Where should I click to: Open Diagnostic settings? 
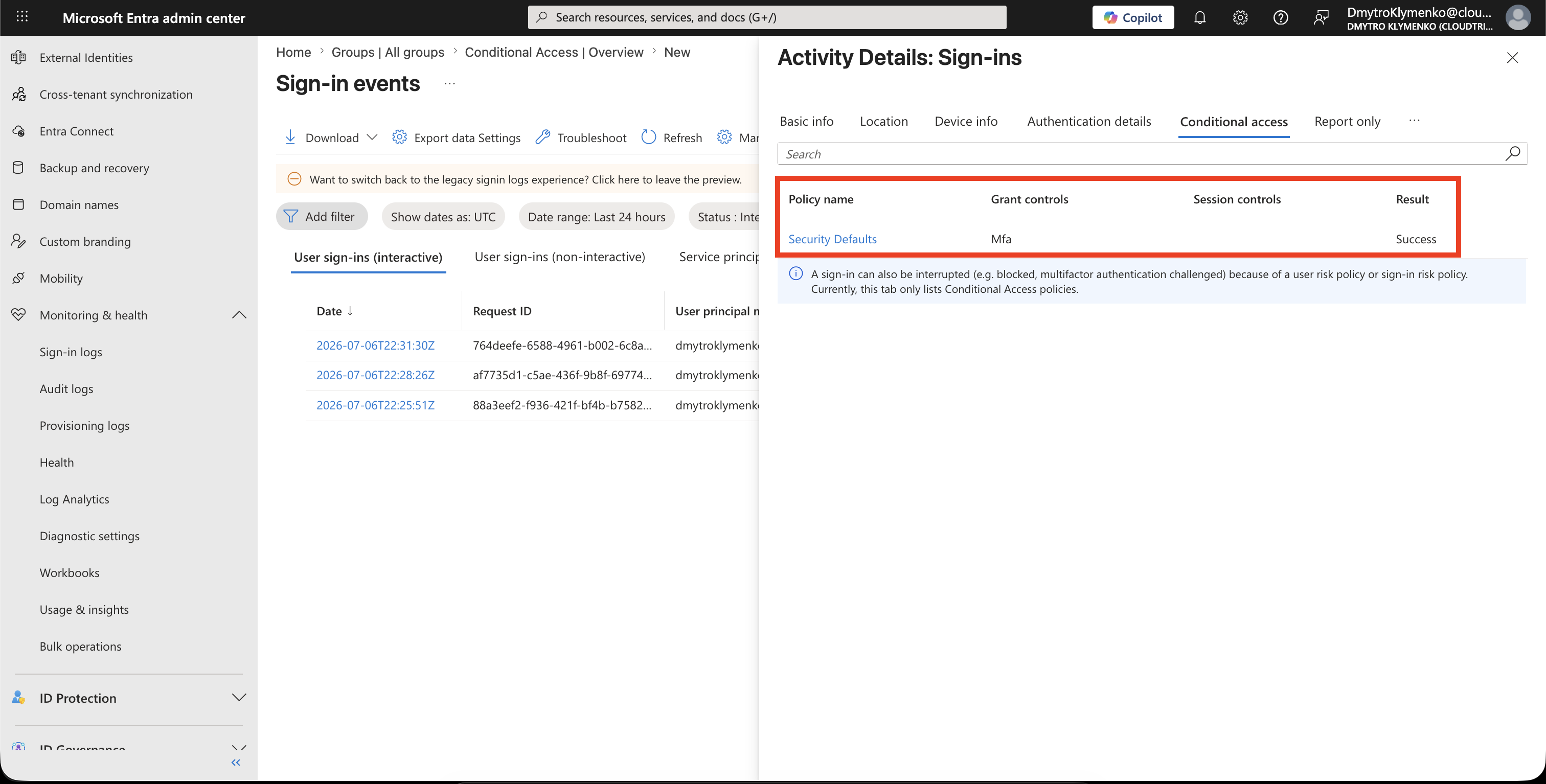pos(89,536)
